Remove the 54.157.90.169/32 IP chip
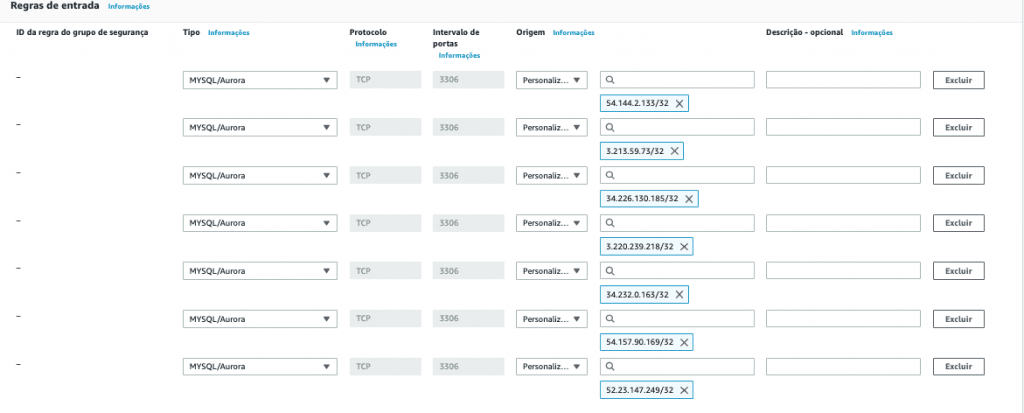The image size is (1024, 413). pyautogui.click(x=684, y=342)
